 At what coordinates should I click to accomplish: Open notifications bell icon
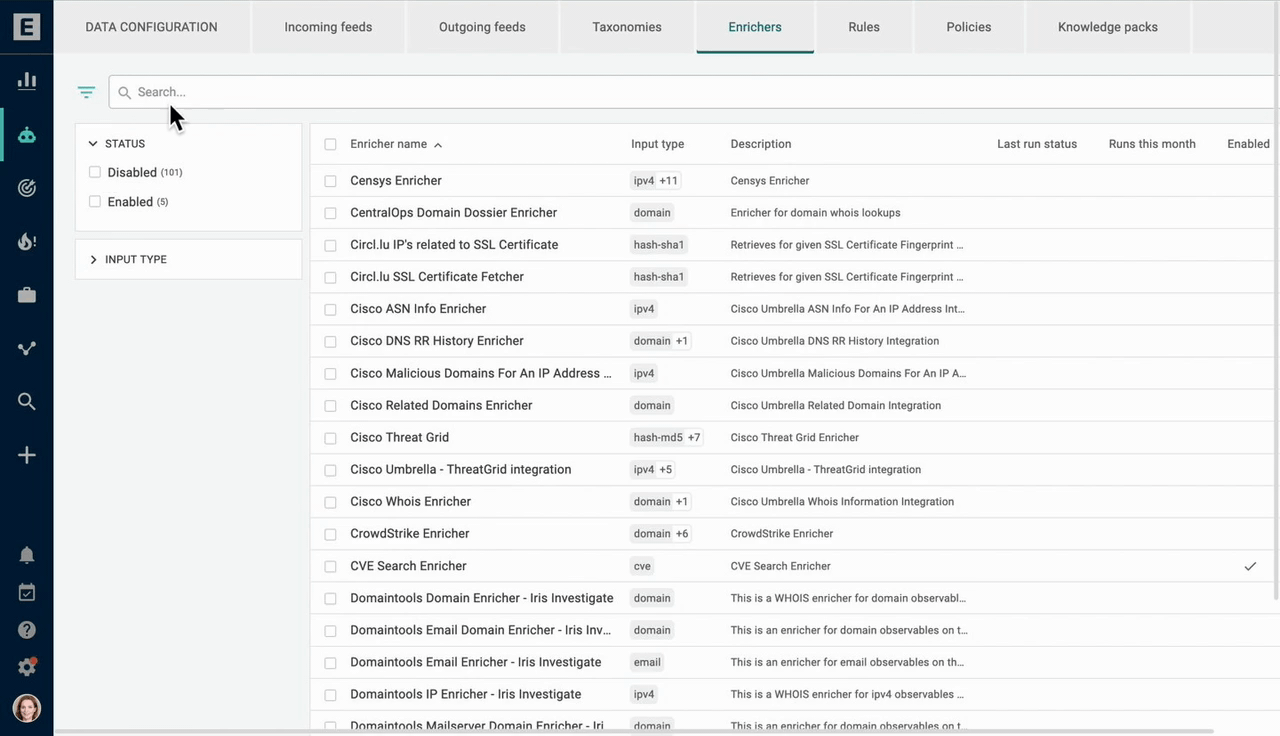[27, 555]
